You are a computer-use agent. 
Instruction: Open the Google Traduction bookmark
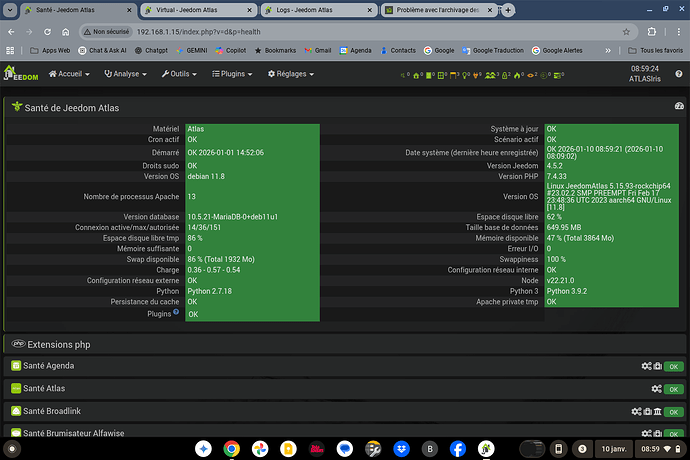coord(493,51)
